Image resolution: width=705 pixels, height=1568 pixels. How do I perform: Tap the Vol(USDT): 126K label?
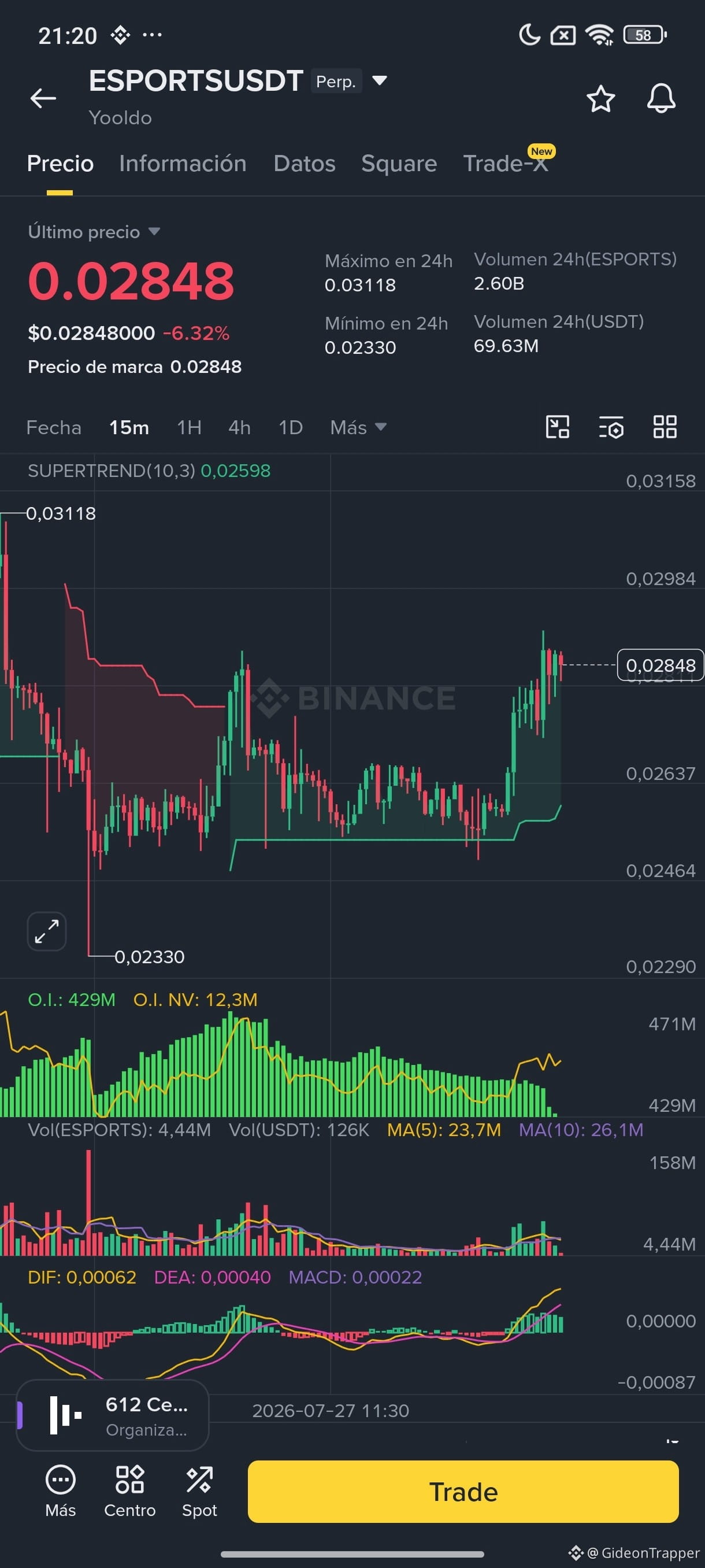point(299,1130)
